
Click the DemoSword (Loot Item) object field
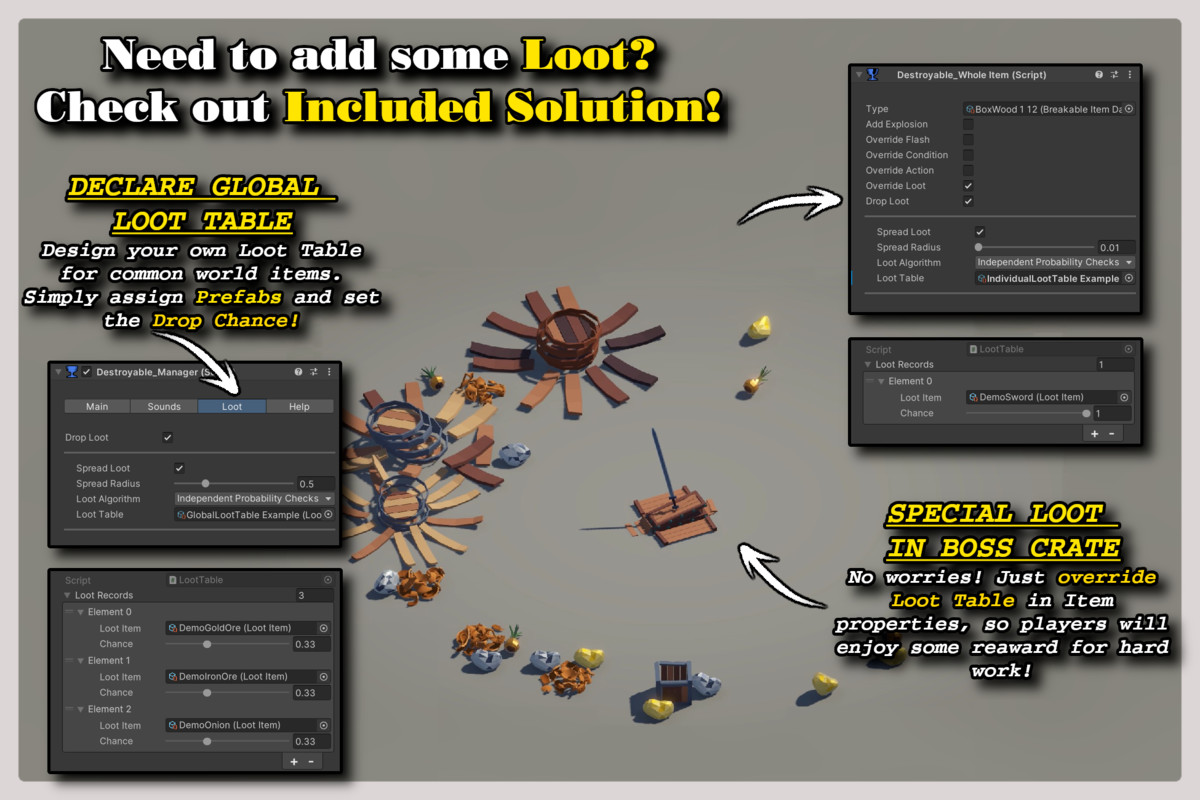pyautogui.click(x=1049, y=397)
